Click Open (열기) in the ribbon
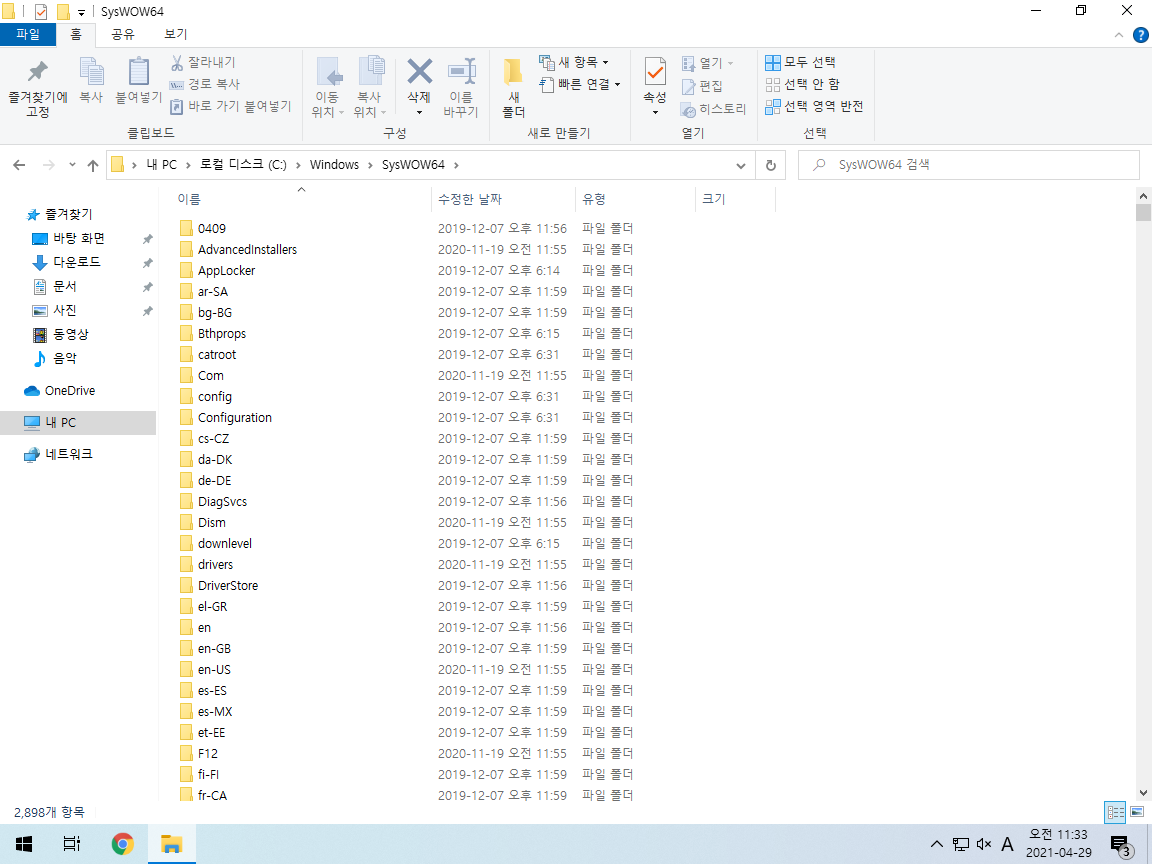 (707, 63)
